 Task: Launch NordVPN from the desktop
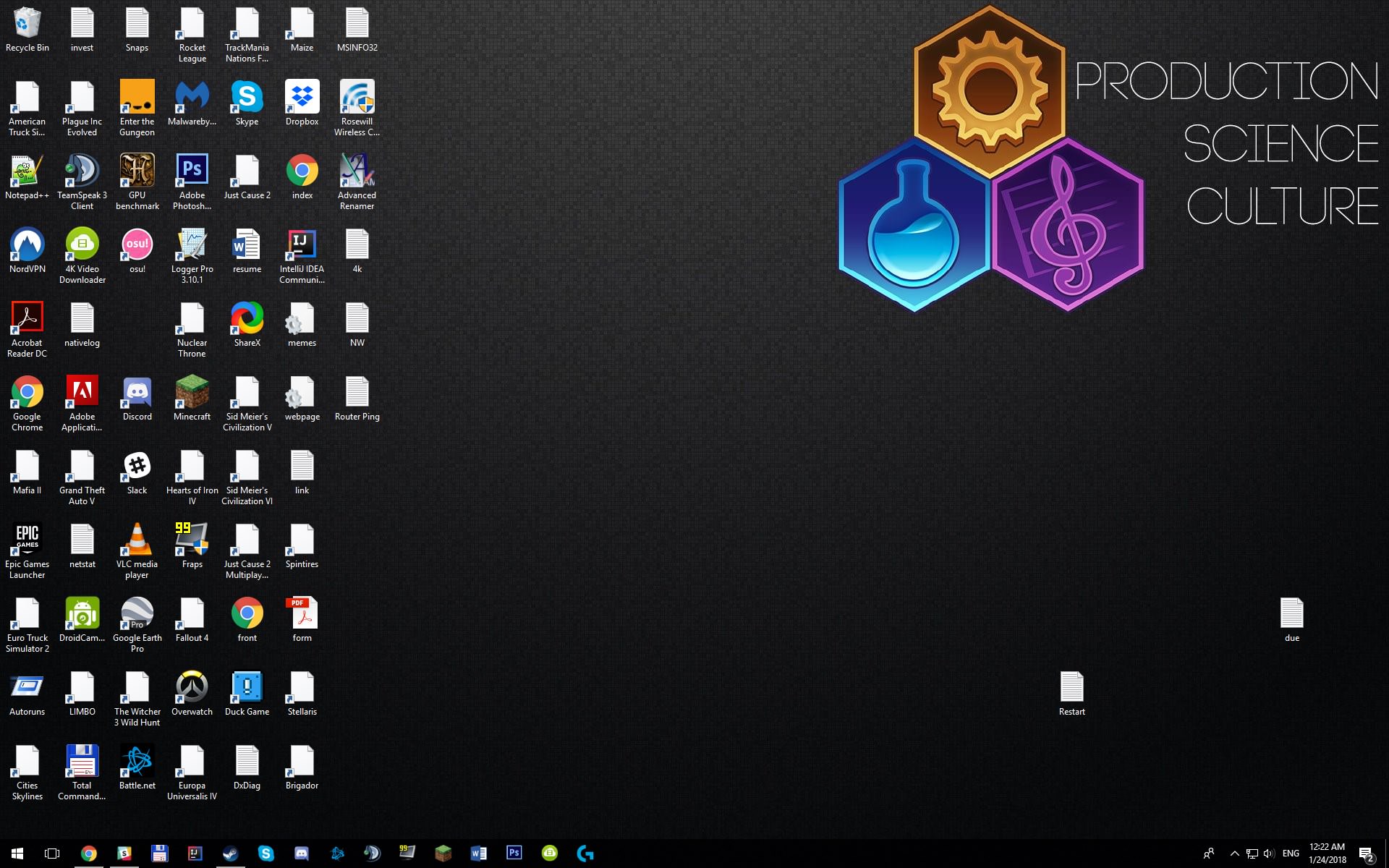coord(27,244)
